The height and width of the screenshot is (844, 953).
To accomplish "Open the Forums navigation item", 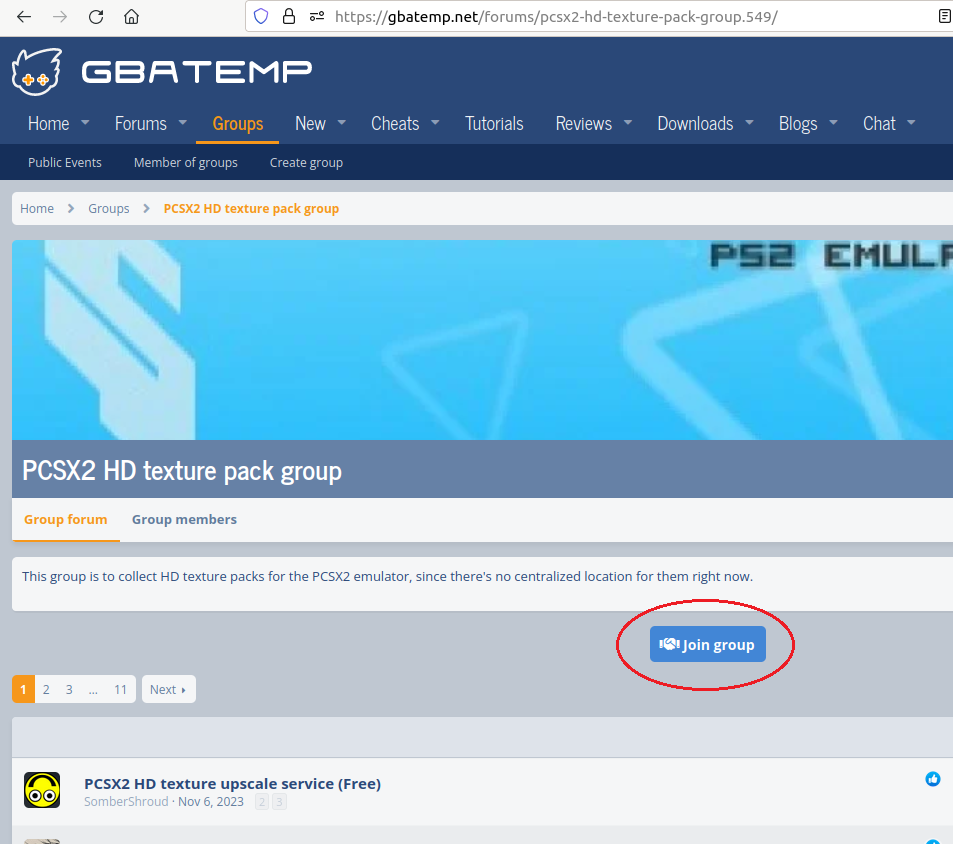I will point(140,123).
